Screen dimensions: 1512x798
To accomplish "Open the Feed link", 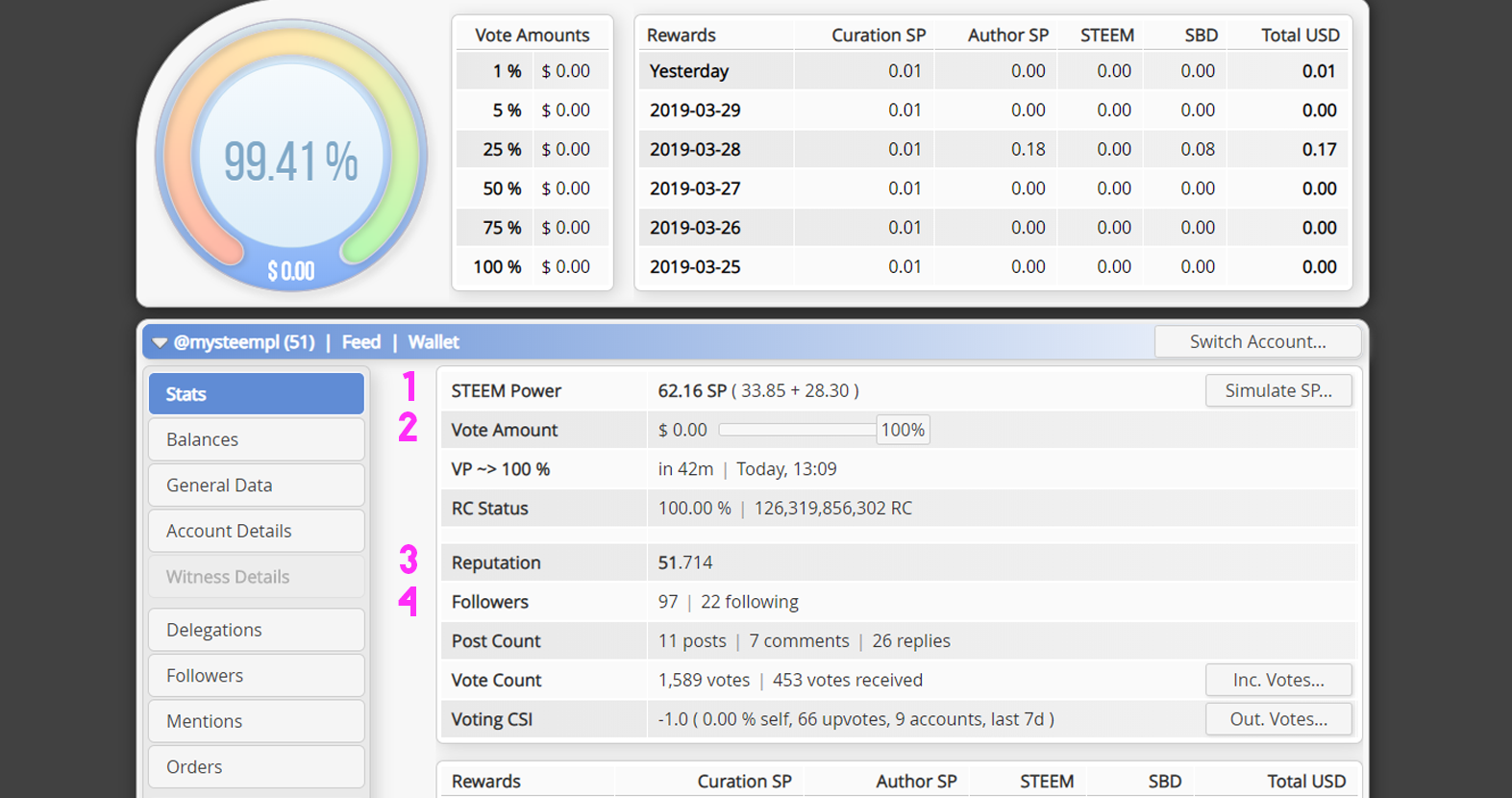I will click(361, 342).
